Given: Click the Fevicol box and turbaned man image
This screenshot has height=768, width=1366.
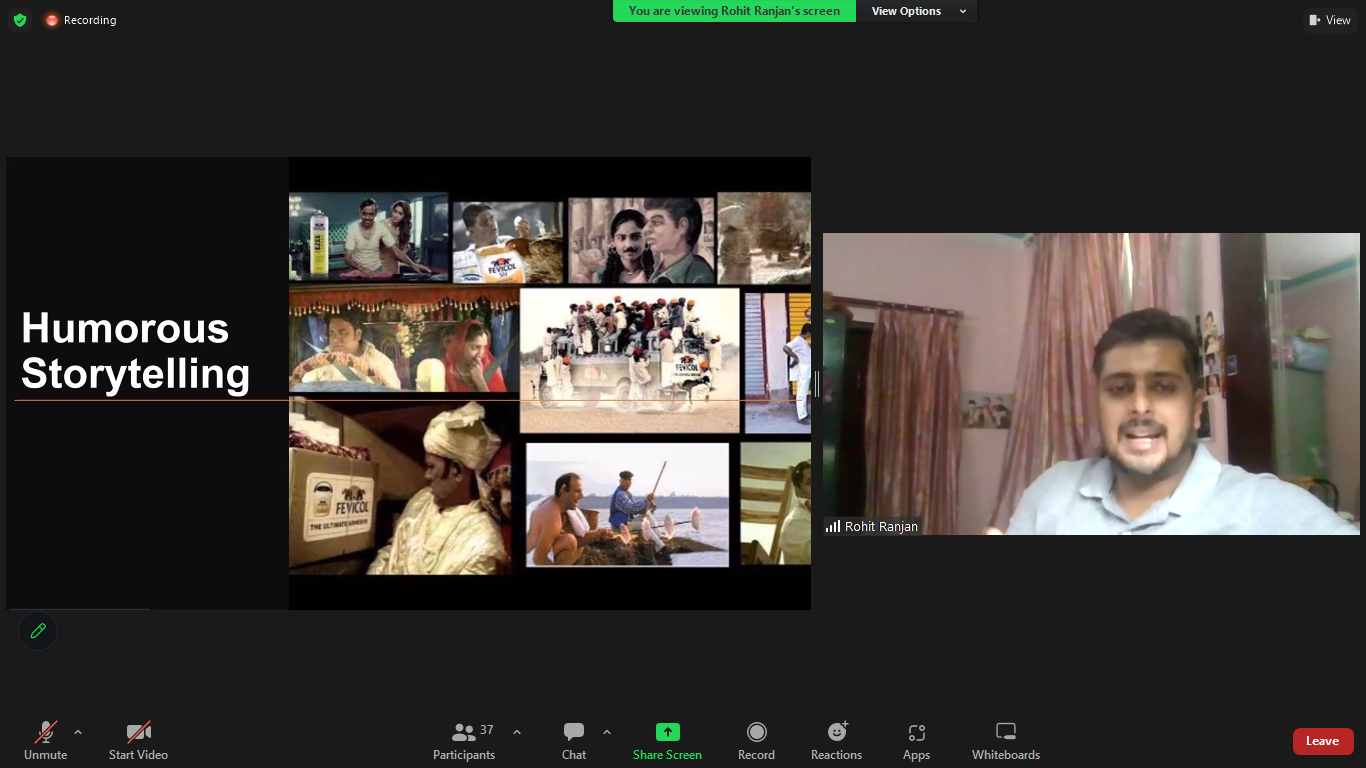Looking at the screenshot, I should click(x=400, y=485).
